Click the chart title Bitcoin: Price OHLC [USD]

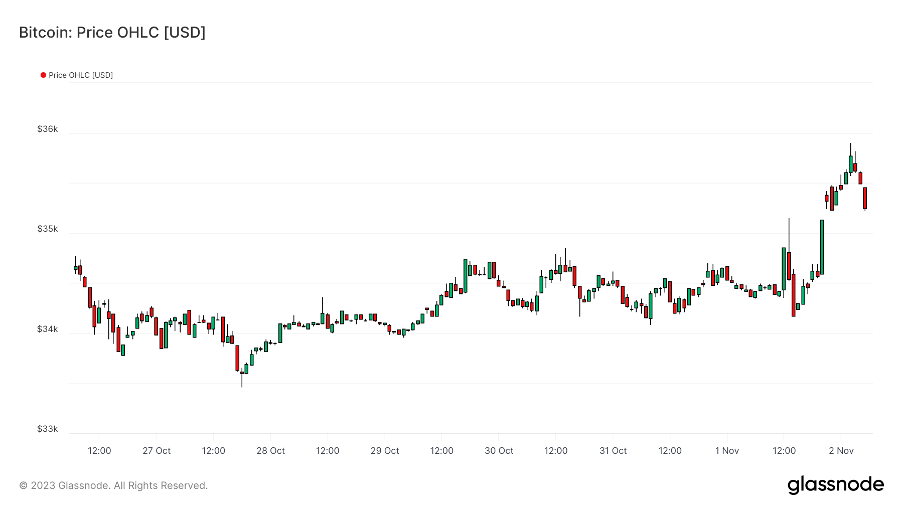tap(112, 33)
